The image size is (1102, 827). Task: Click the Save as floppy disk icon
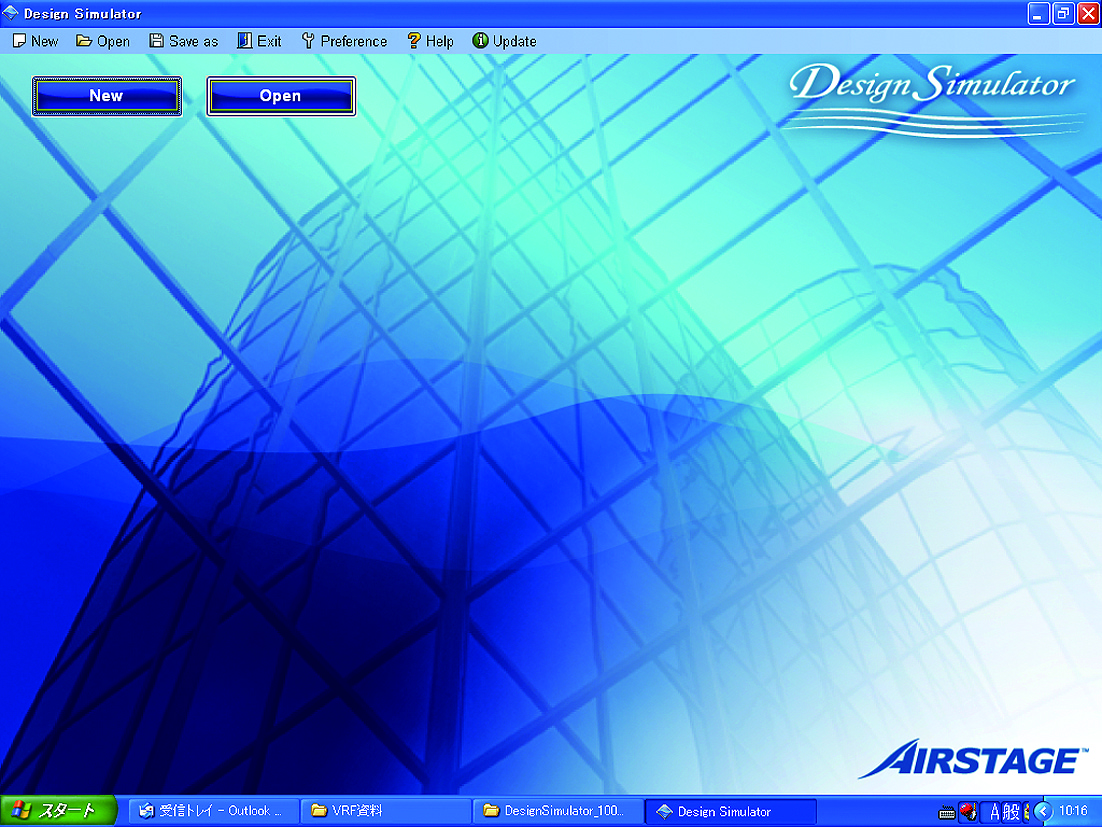coord(156,41)
